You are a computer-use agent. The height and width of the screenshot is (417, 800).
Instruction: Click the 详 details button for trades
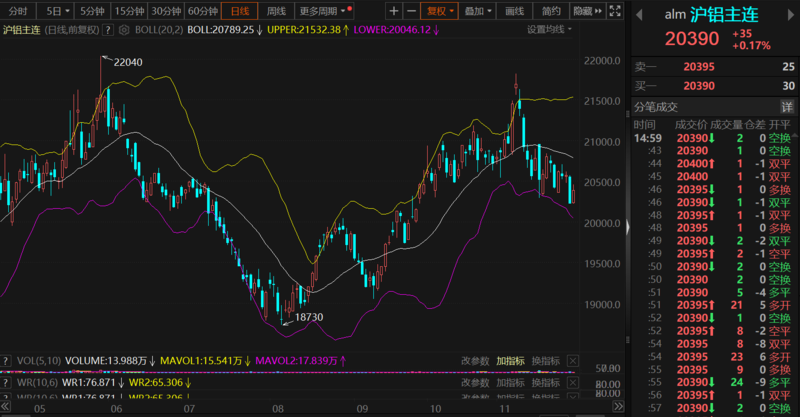click(x=786, y=106)
